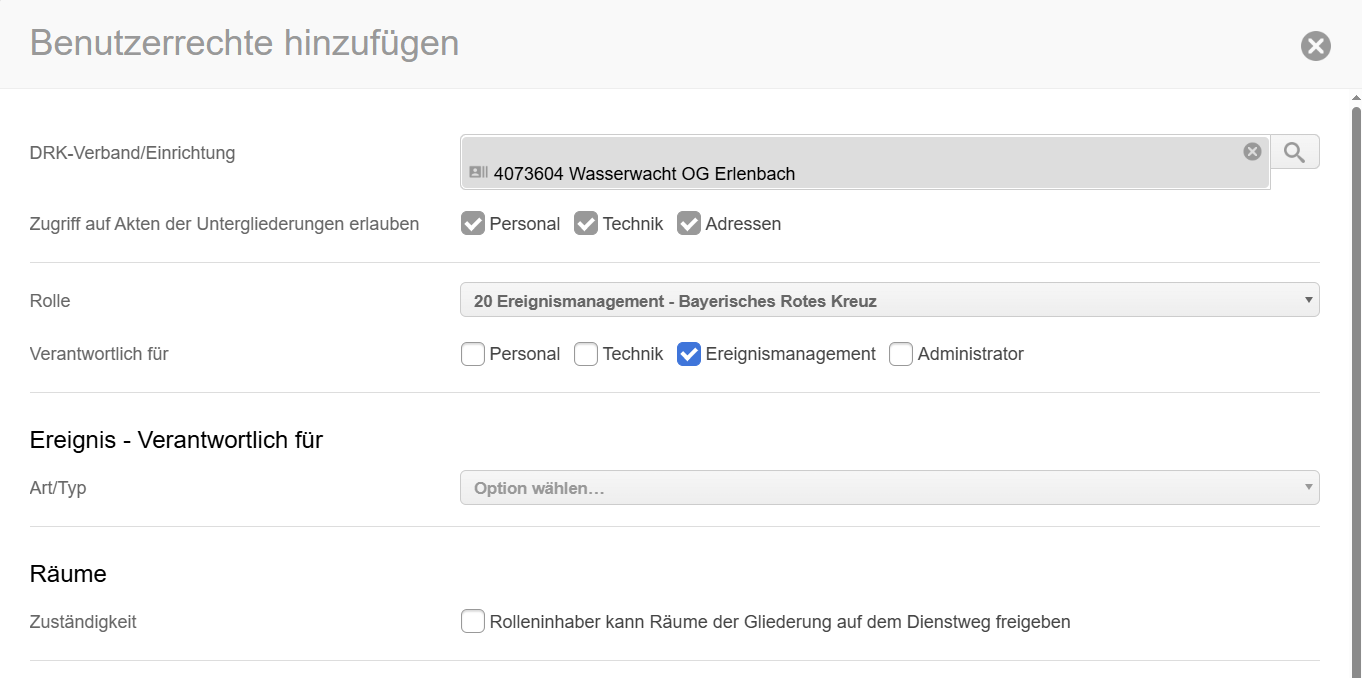Toggle Technik access for Untergliederungen

[x=586, y=224]
